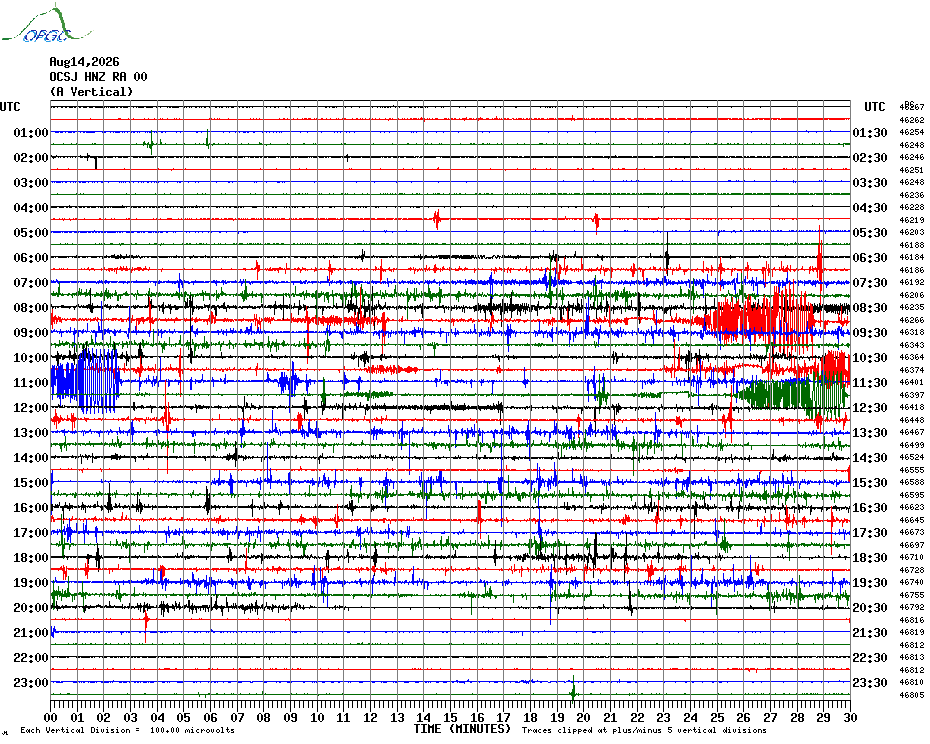Viewport: 930px width, 744px height.
Task: Click the 15:30 half-hour label
Action: click(x=870, y=482)
